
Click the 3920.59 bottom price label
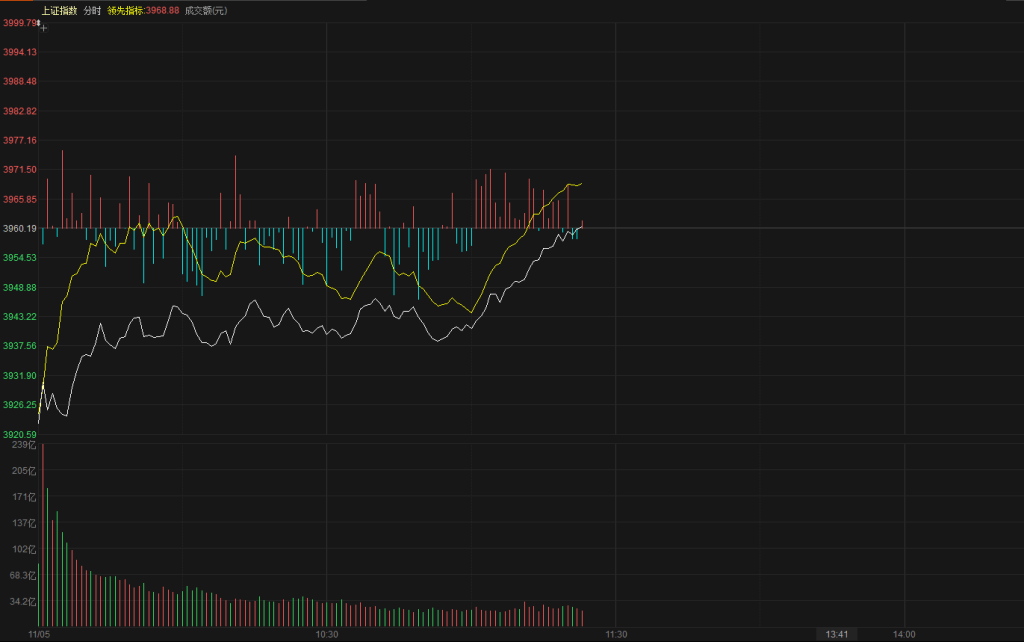click(x=19, y=434)
